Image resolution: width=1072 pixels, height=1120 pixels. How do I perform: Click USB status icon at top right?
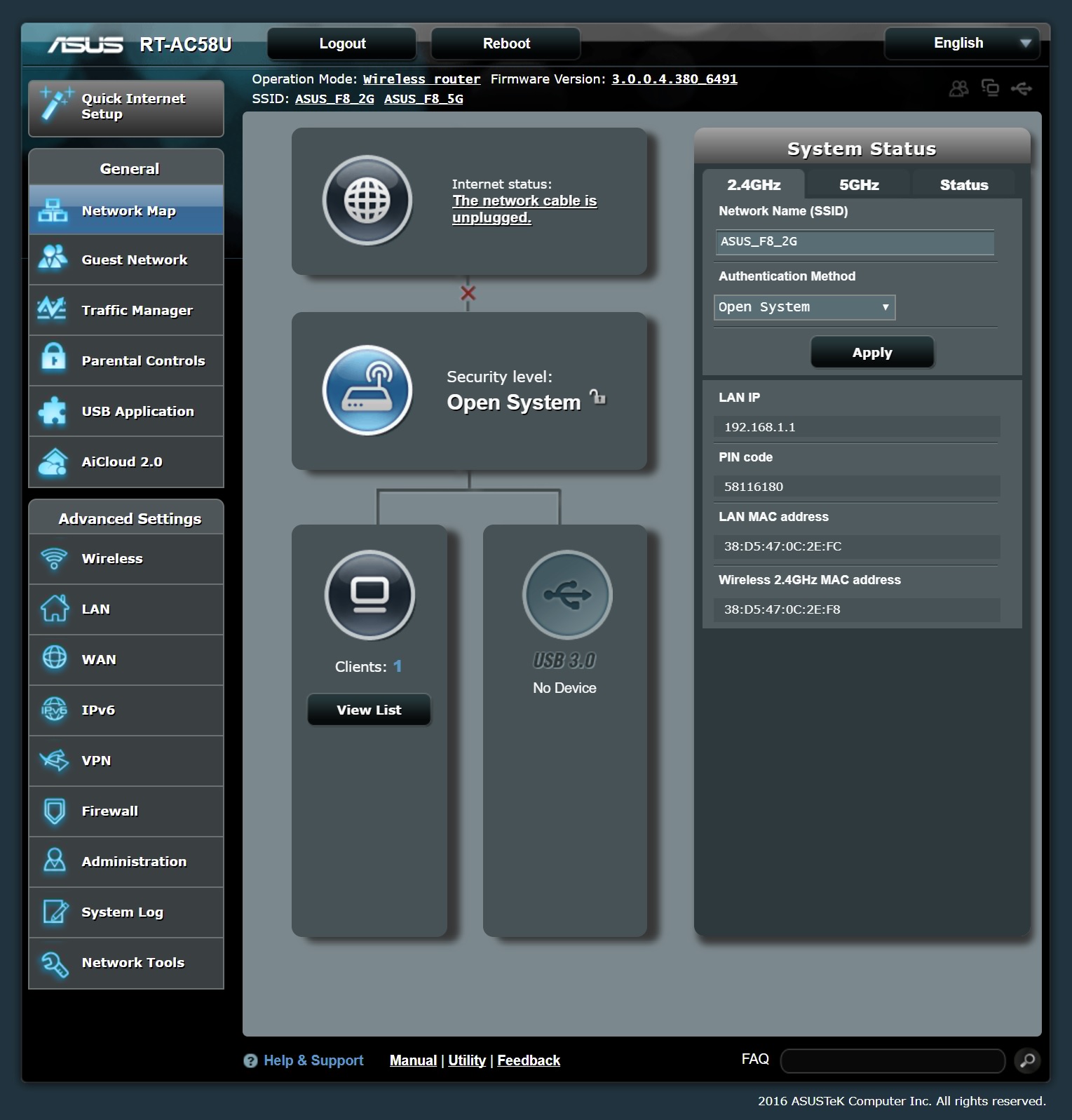pyautogui.click(x=1022, y=88)
